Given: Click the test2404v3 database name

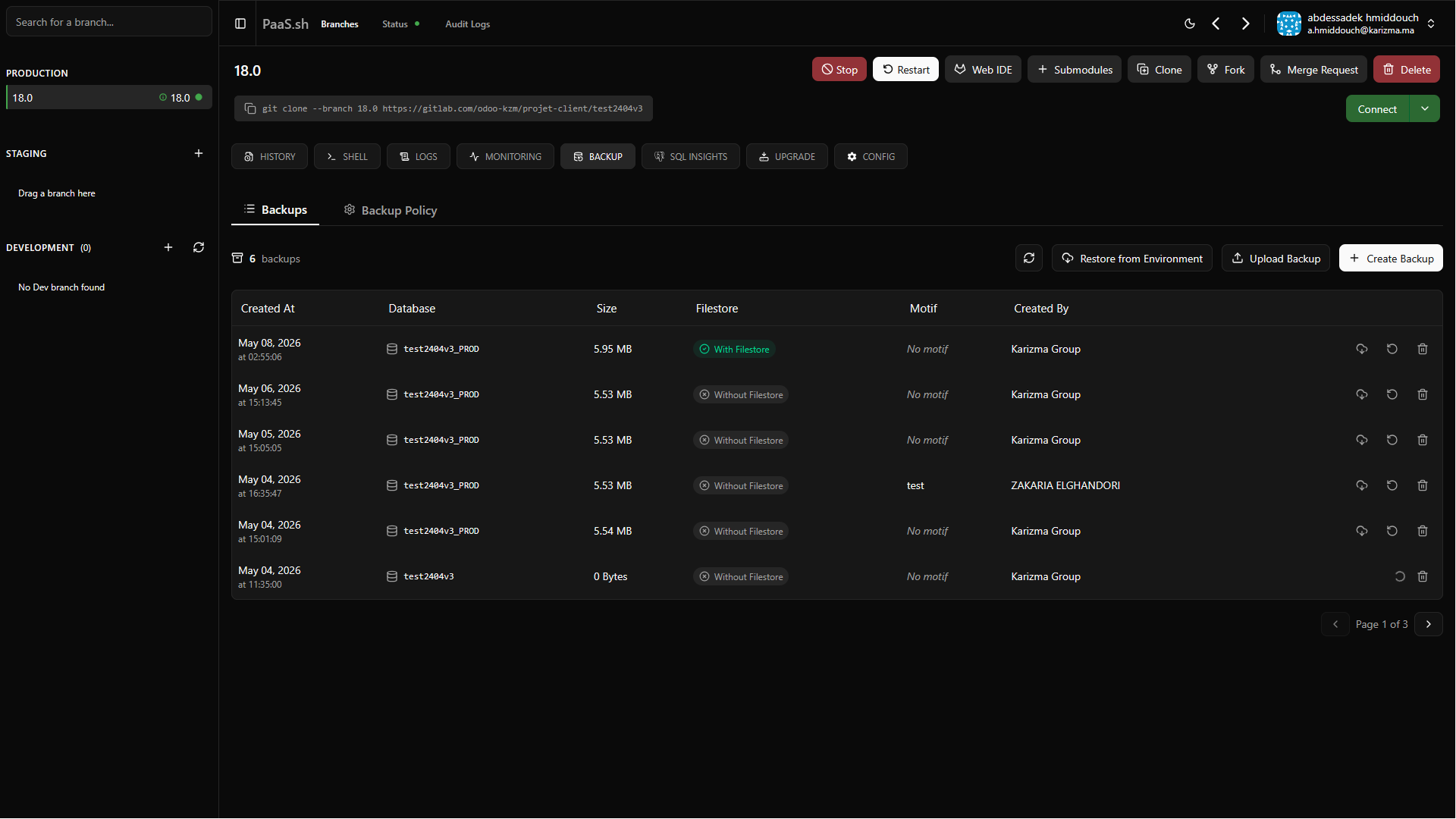Looking at the screenshot, I should [x=428, y=576].
